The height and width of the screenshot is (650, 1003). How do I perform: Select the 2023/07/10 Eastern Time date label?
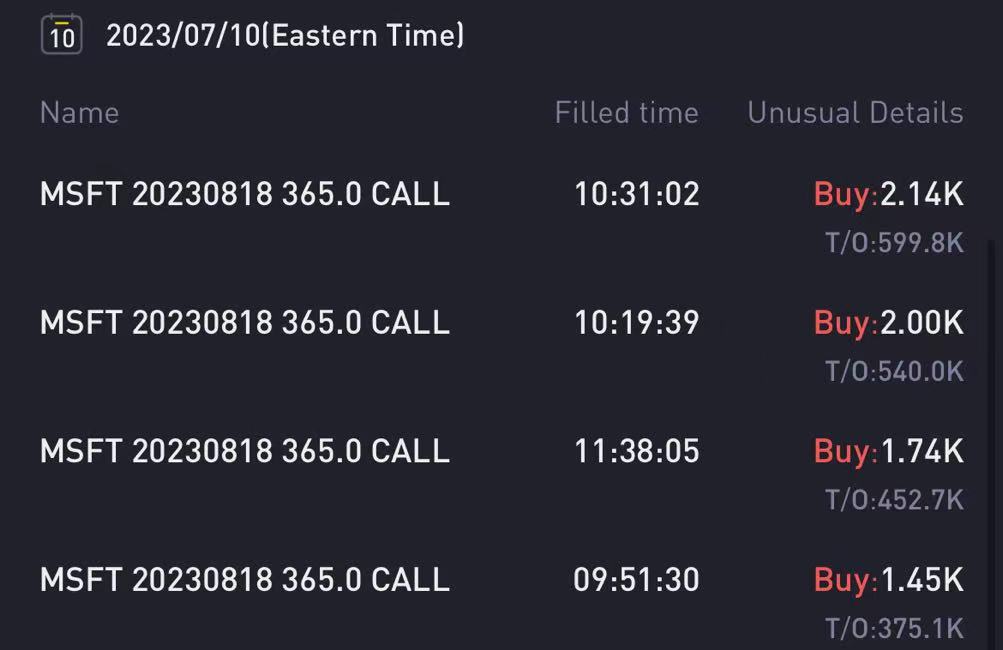pyautogui.click(x=285, y=35)
